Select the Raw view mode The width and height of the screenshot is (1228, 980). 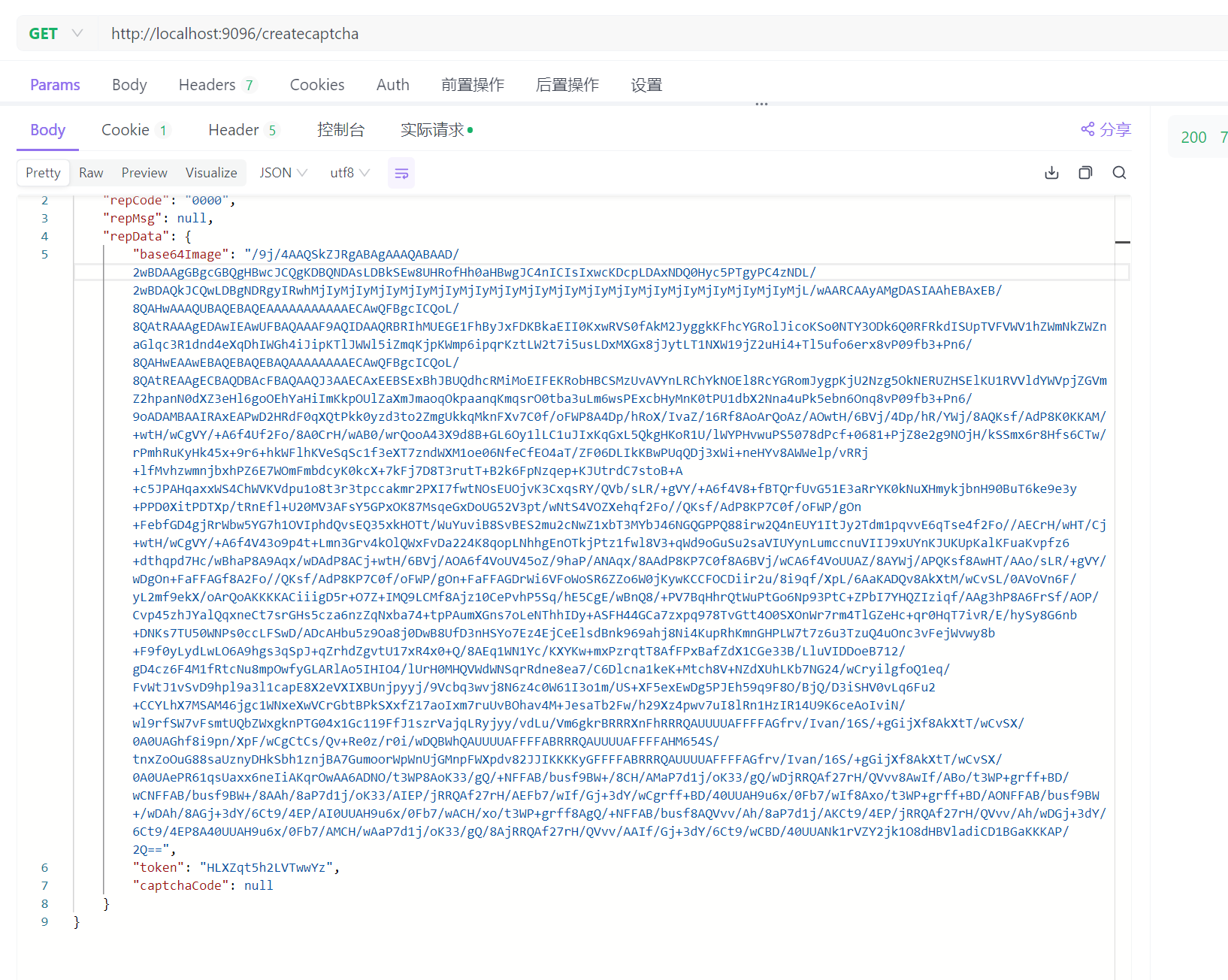point(91,173)
